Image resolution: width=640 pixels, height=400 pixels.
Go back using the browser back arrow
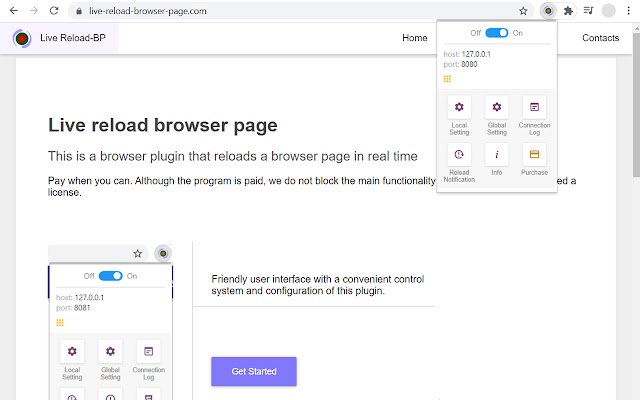pyautogui.click(x=14, y=11)
